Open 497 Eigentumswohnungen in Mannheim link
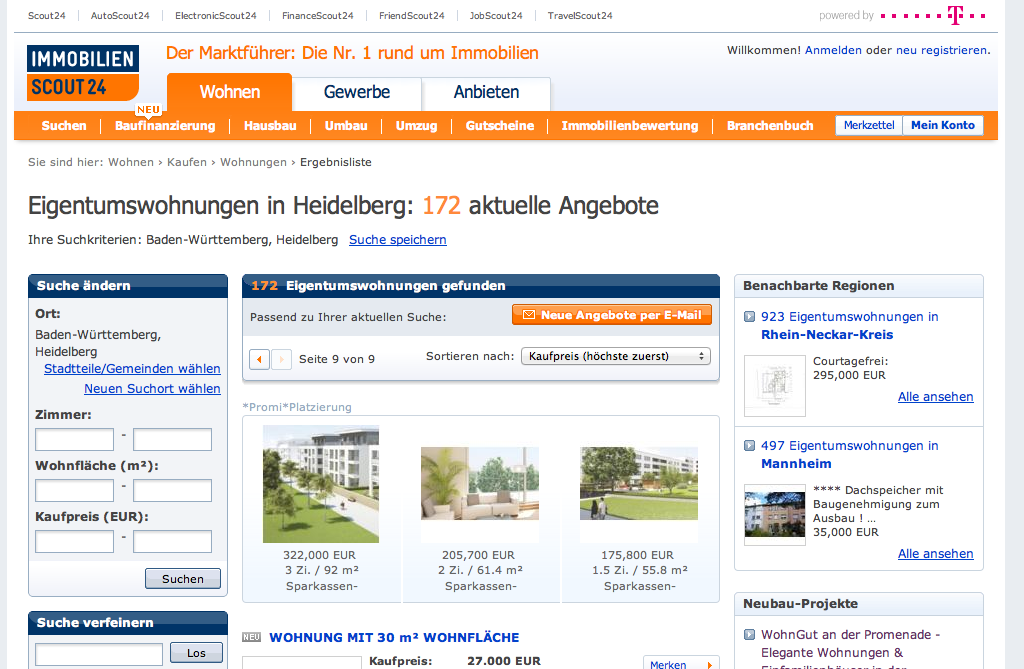The image size is (1024, 669). click(850, 455)
